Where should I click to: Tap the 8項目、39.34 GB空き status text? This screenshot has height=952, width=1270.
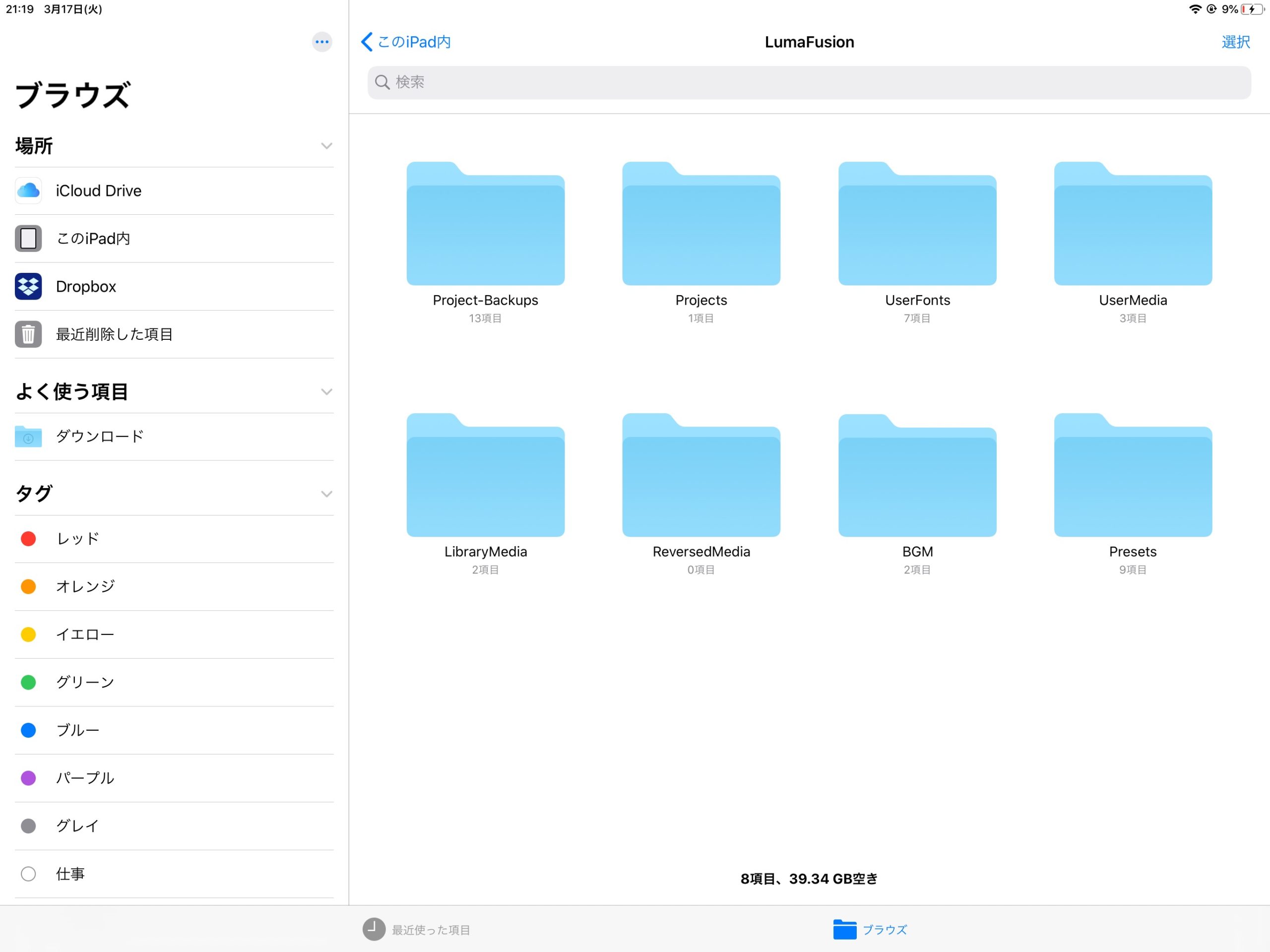click(x=809, y=879)
